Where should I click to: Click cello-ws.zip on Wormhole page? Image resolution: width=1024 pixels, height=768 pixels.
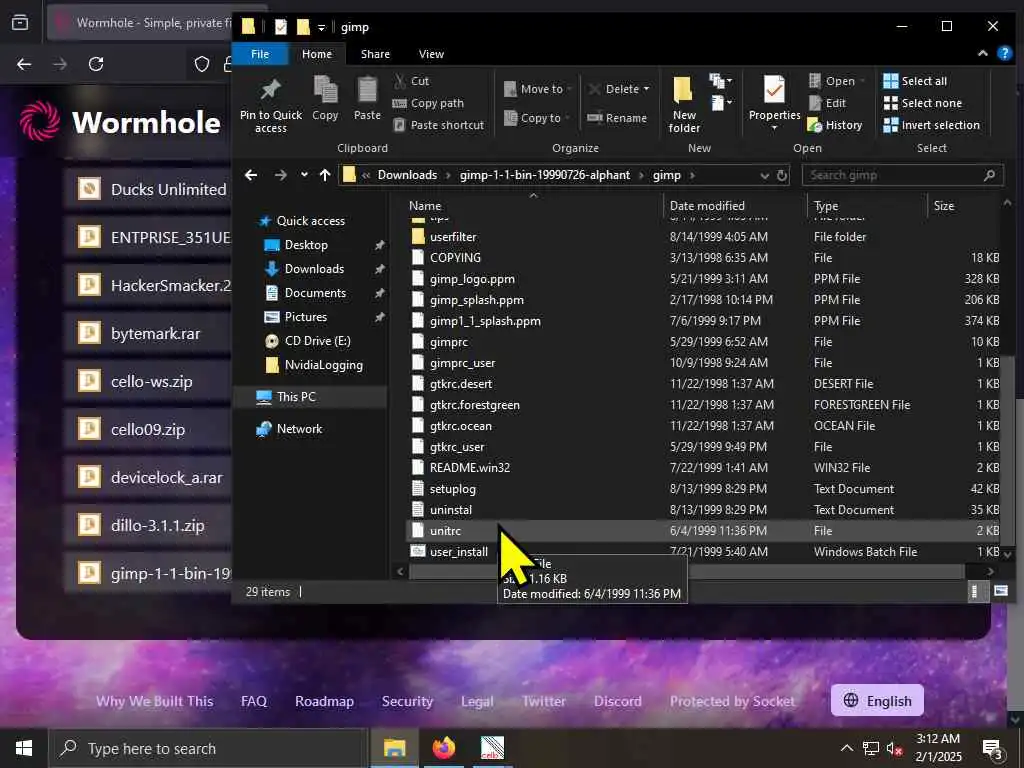[x=152, y=381]
